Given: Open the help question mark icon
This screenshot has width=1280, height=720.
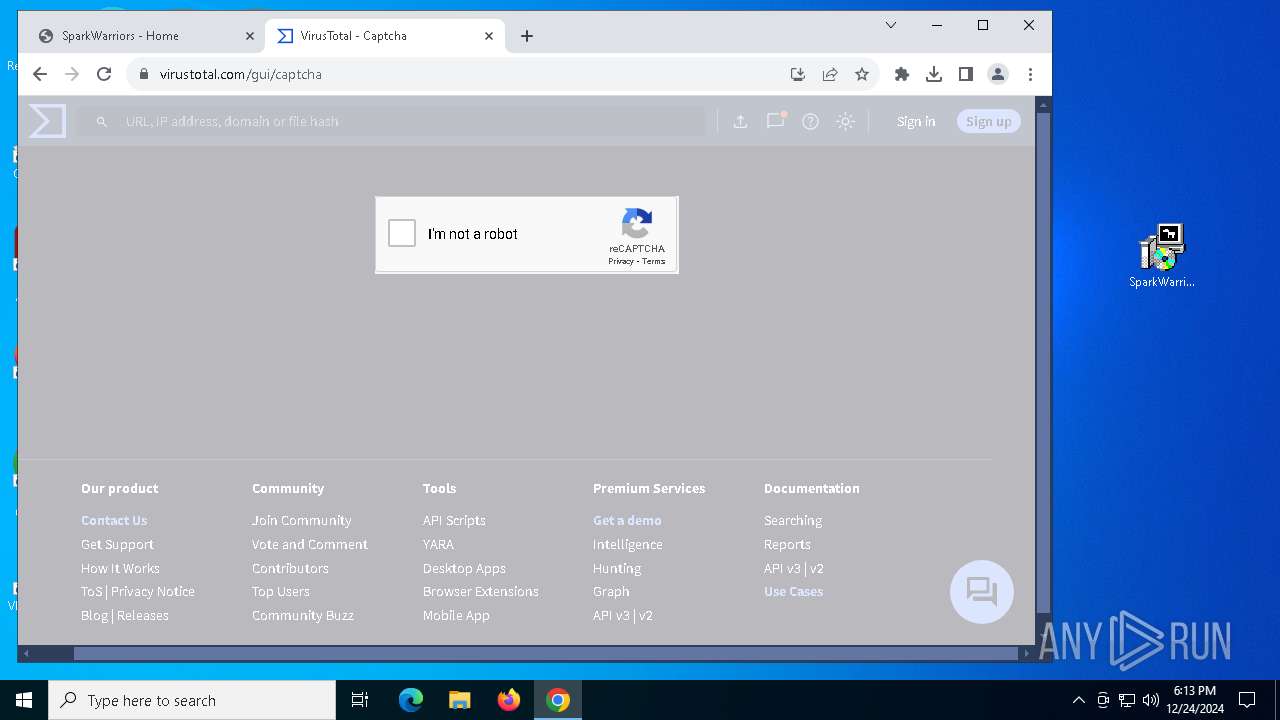Looking at the screenshot, I should click(810, 121).
